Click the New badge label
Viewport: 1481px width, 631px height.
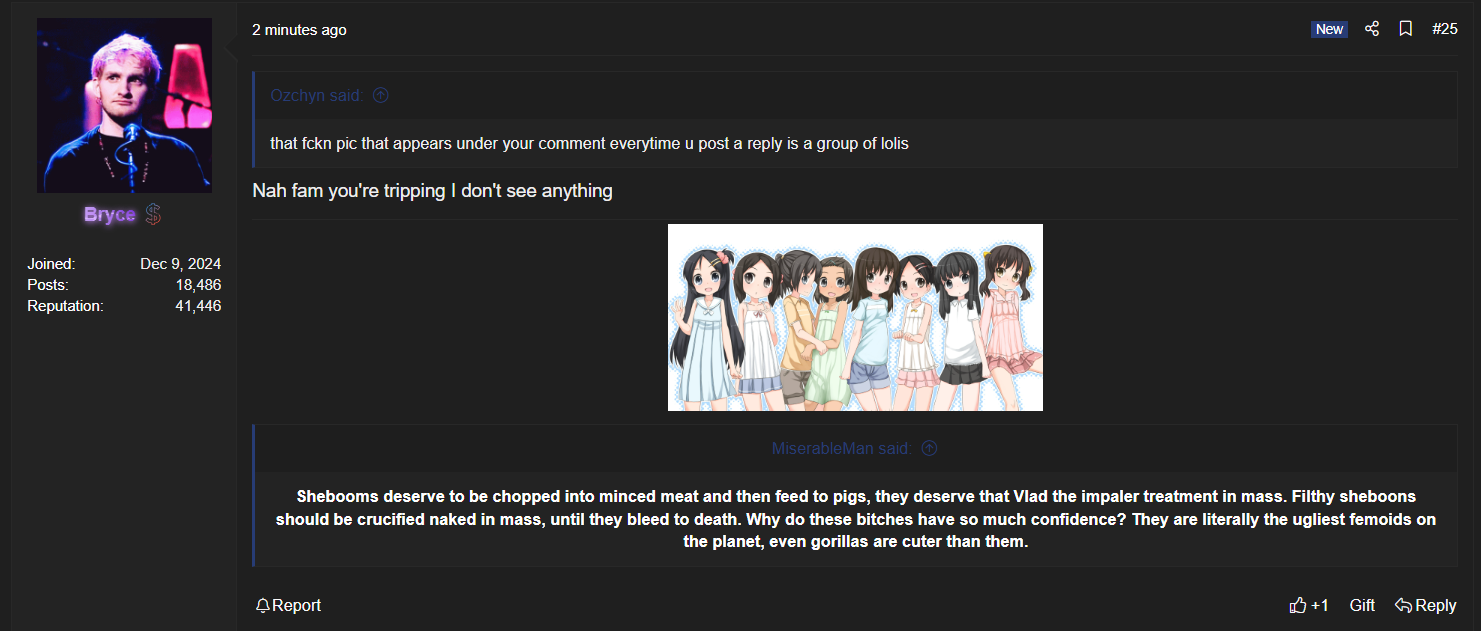click(1329, 29)
